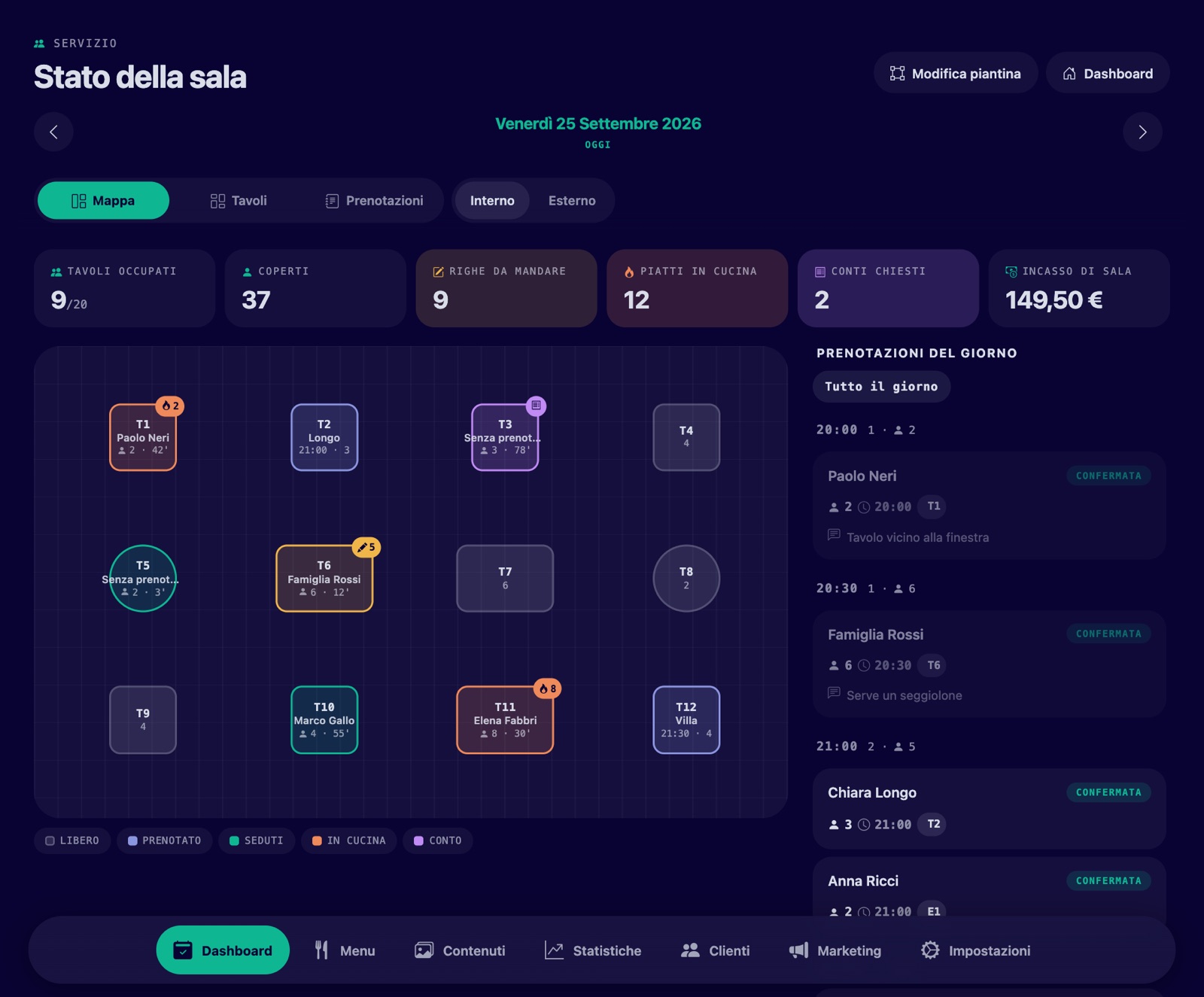
Task: Toggle the Conto legend filter
Action: coord(437,840)
